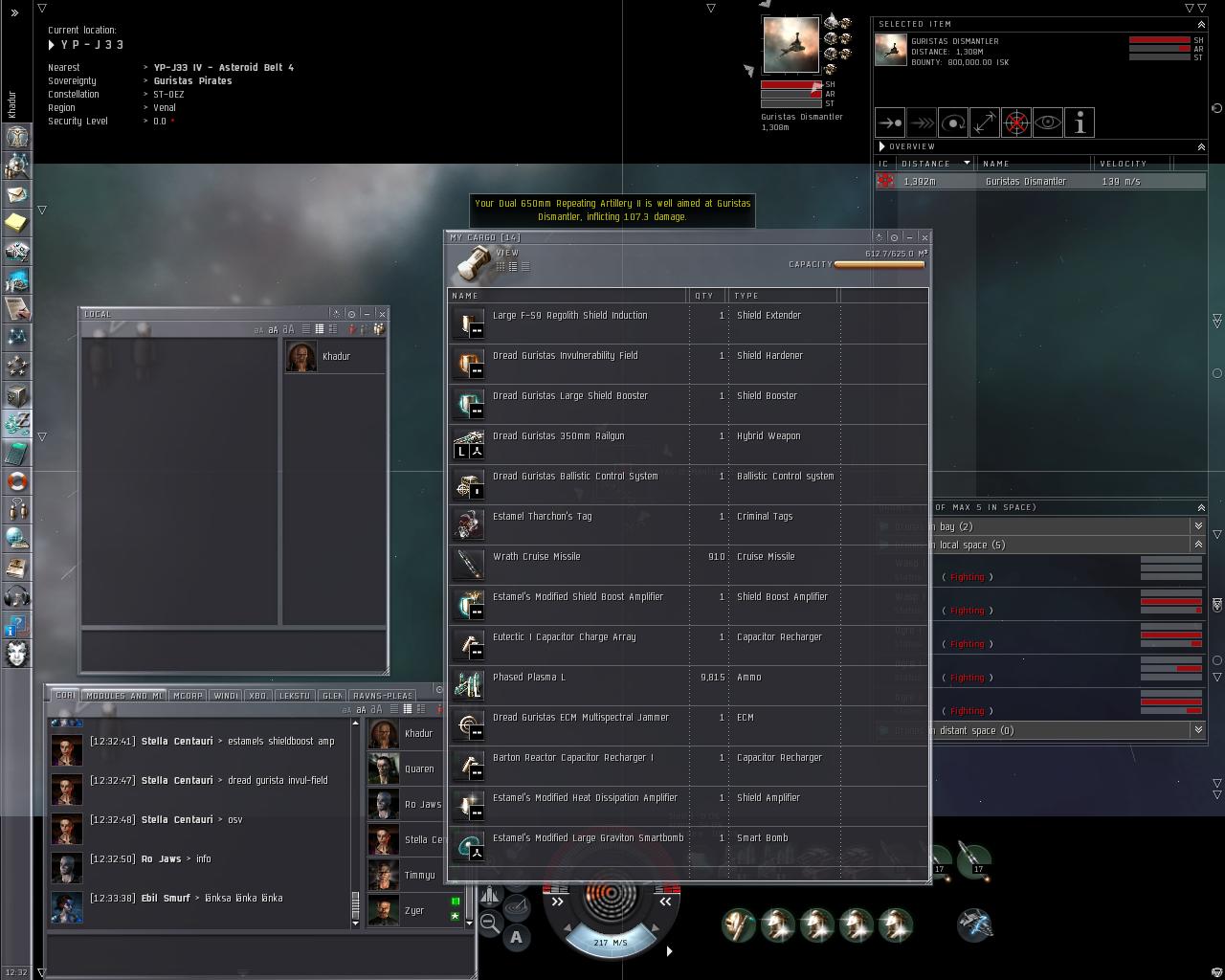
Task: Switch to the RAVNS-PLEAS chat tab
Action: click(382, 696)
